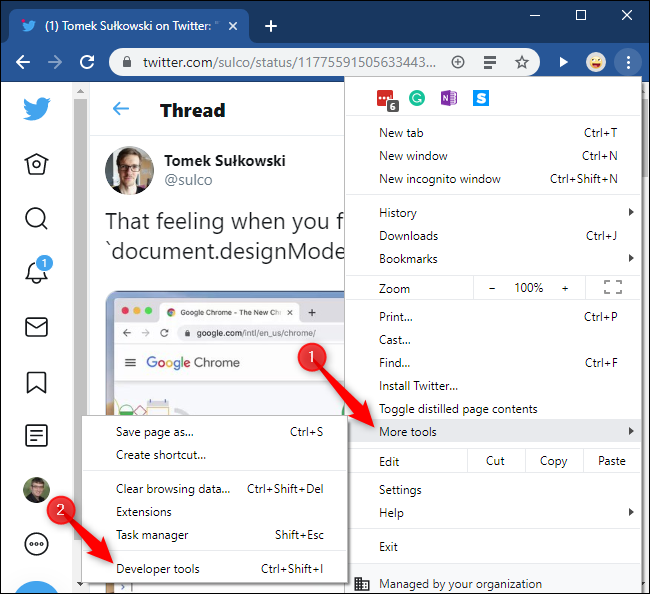Expand the More tools submenu

tap(493, 432)
